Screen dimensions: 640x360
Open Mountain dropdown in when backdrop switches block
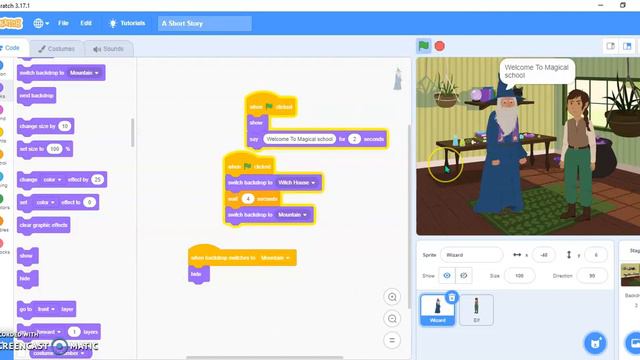(x=276, y=258)
